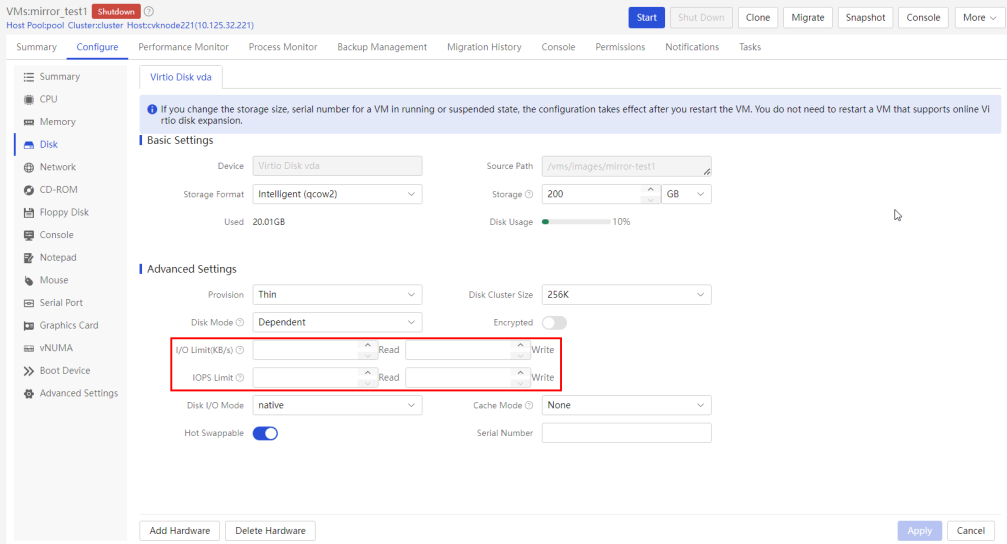Click the Memory icon in sidebar
This screenshot has height=544, width=1007.
(x=29, y=122)
